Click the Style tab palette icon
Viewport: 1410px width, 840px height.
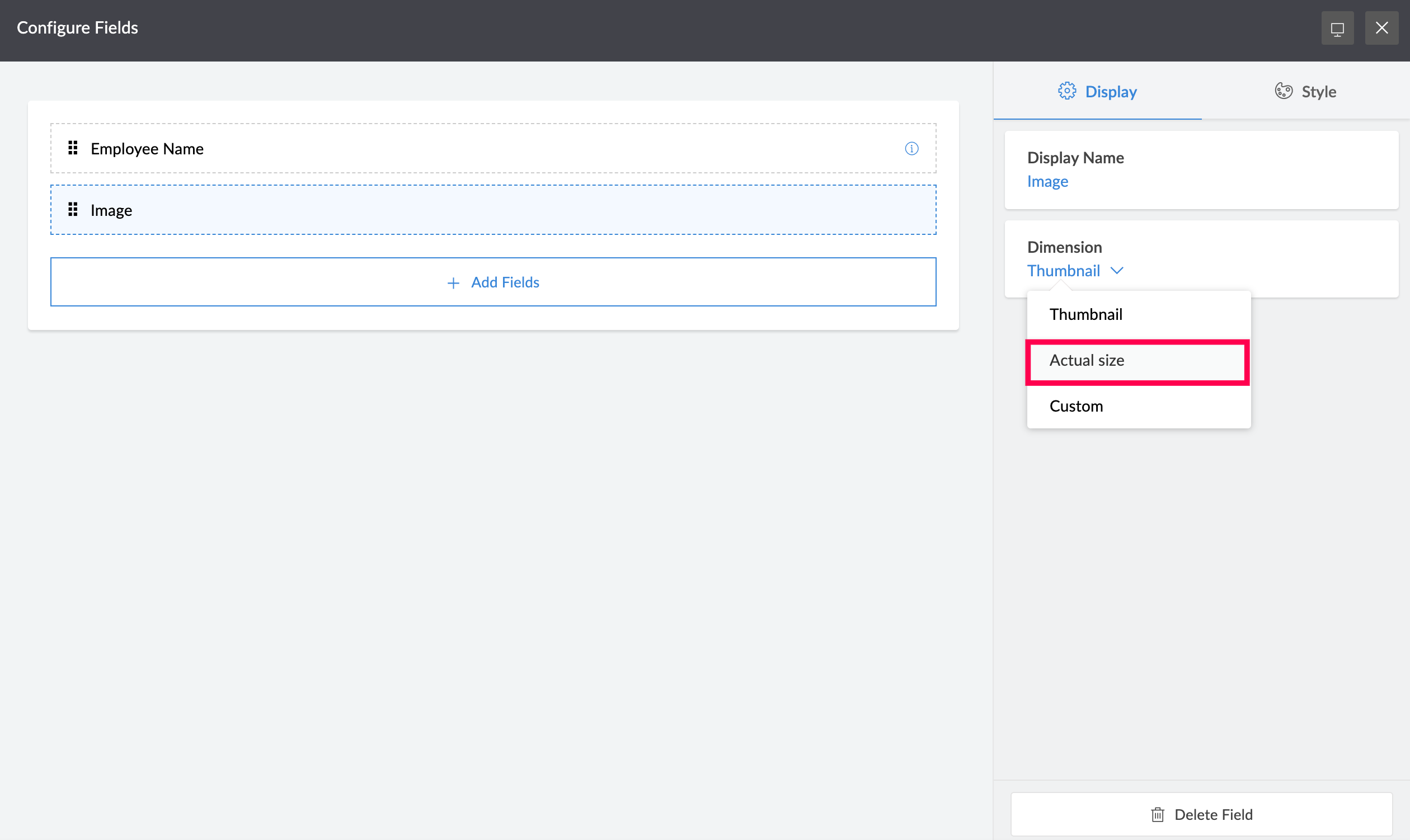click(x=1283, y=91)
